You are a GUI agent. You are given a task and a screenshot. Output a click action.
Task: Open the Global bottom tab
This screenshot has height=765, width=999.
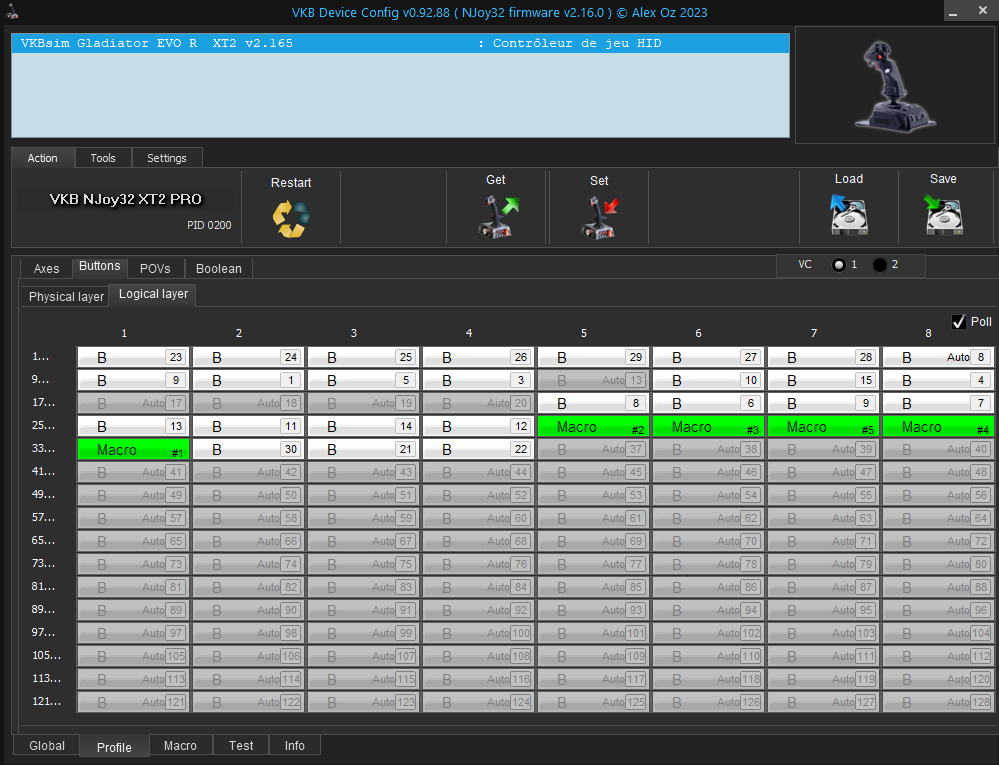click(47, 746)
